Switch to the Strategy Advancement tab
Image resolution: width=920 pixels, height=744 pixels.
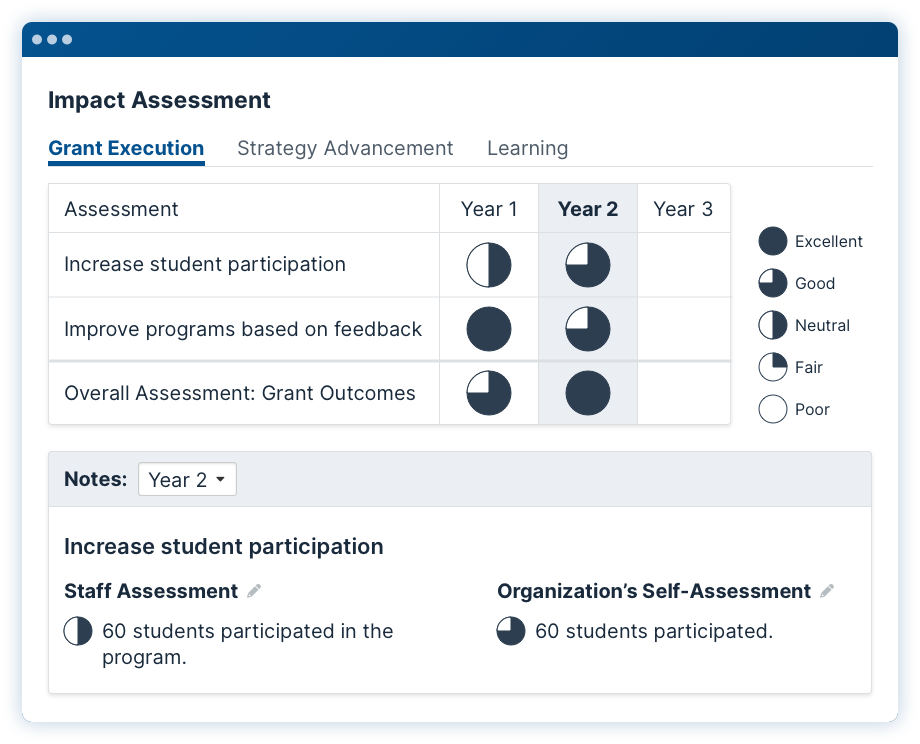coord(345,148)
